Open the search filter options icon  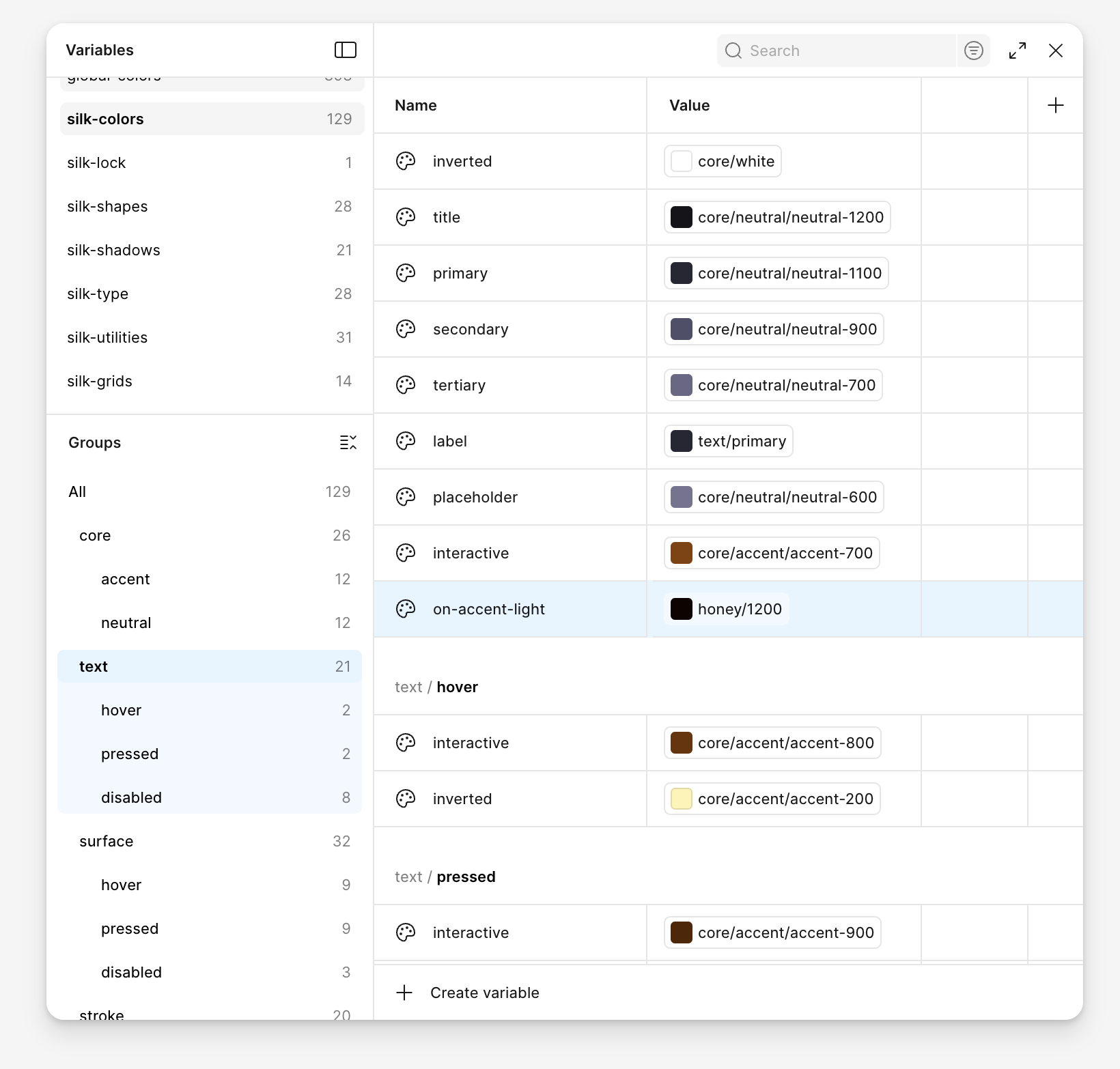(x=973, y=51)
